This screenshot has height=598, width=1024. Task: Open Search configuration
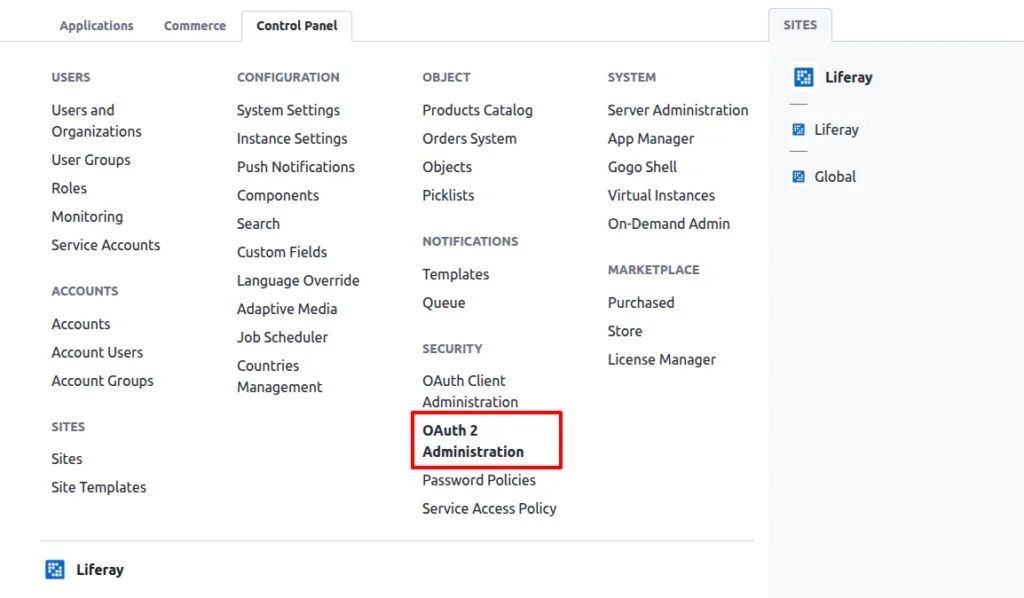(x=258, y=224)
